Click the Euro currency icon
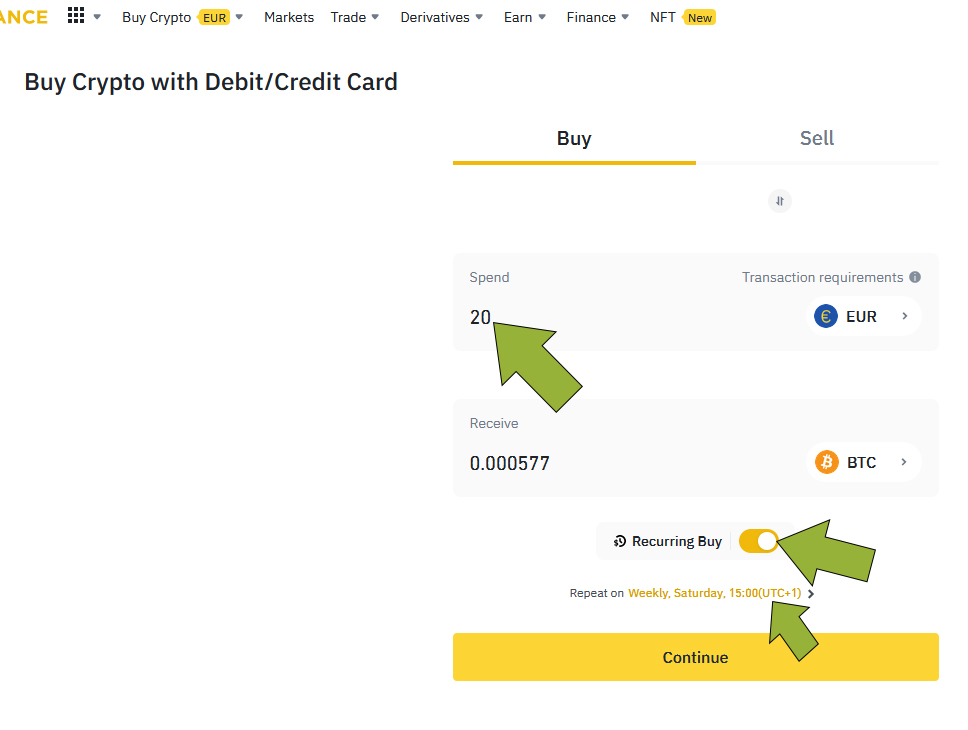968x730 pixels. click(x=826, y=316)
